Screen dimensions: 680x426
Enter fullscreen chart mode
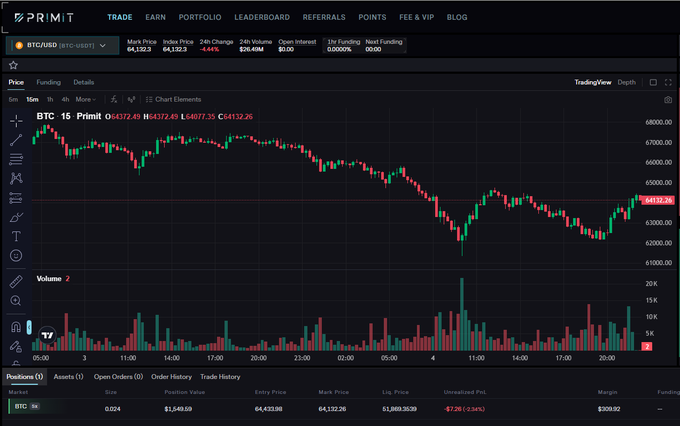point(668,82)
